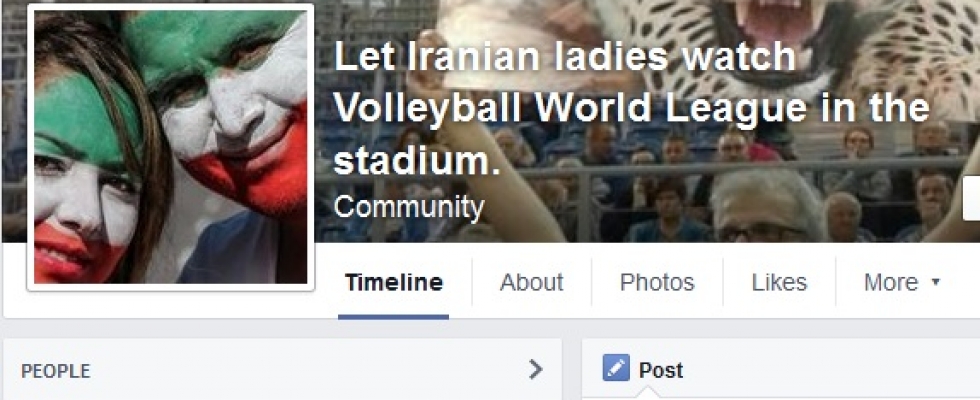The height and width of the screenshot is (400, 980).
Task: View the Likes tab
Action: pyautogui.click(x=779, y=282)
